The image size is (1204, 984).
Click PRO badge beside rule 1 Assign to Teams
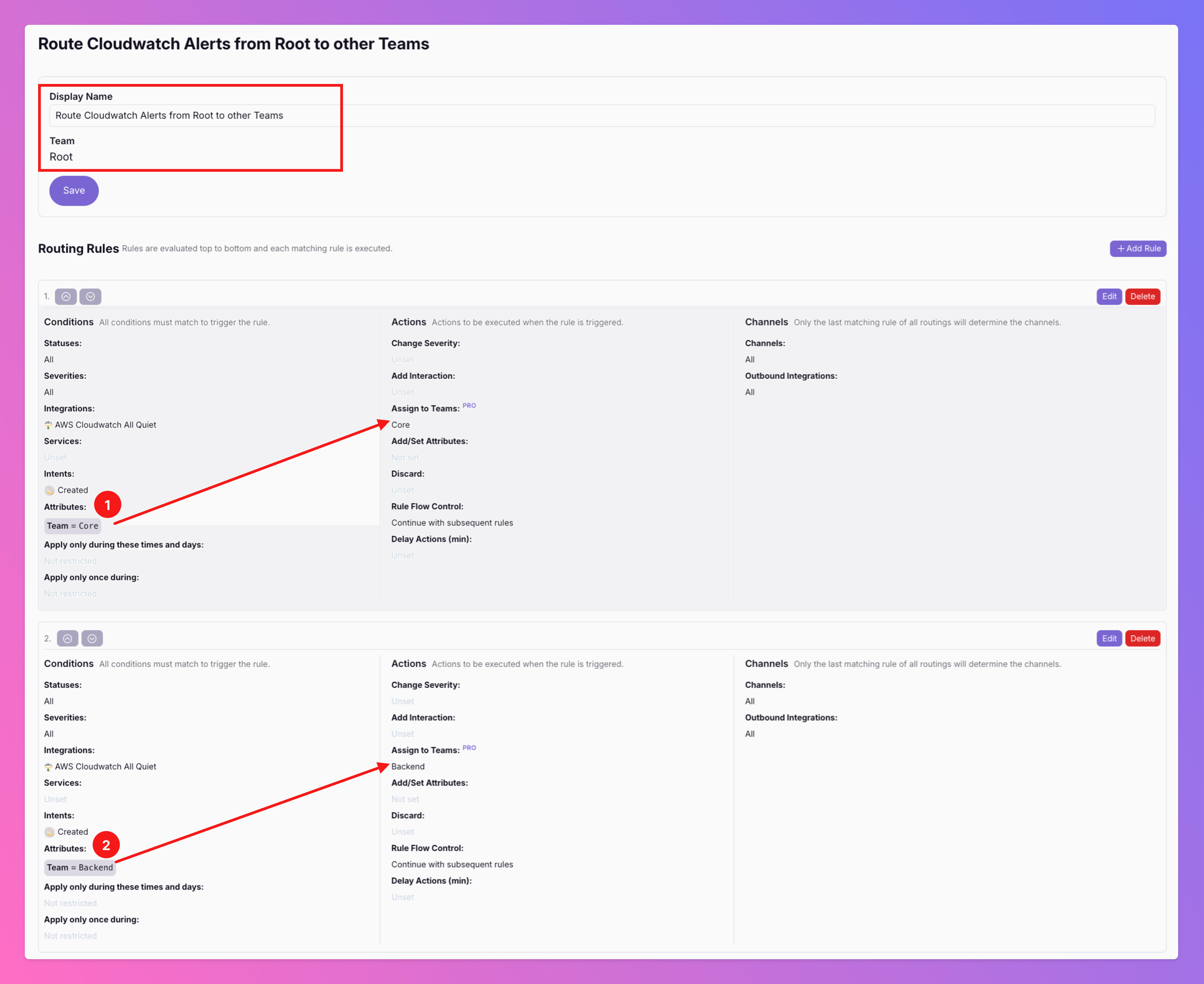click(469, 406)
